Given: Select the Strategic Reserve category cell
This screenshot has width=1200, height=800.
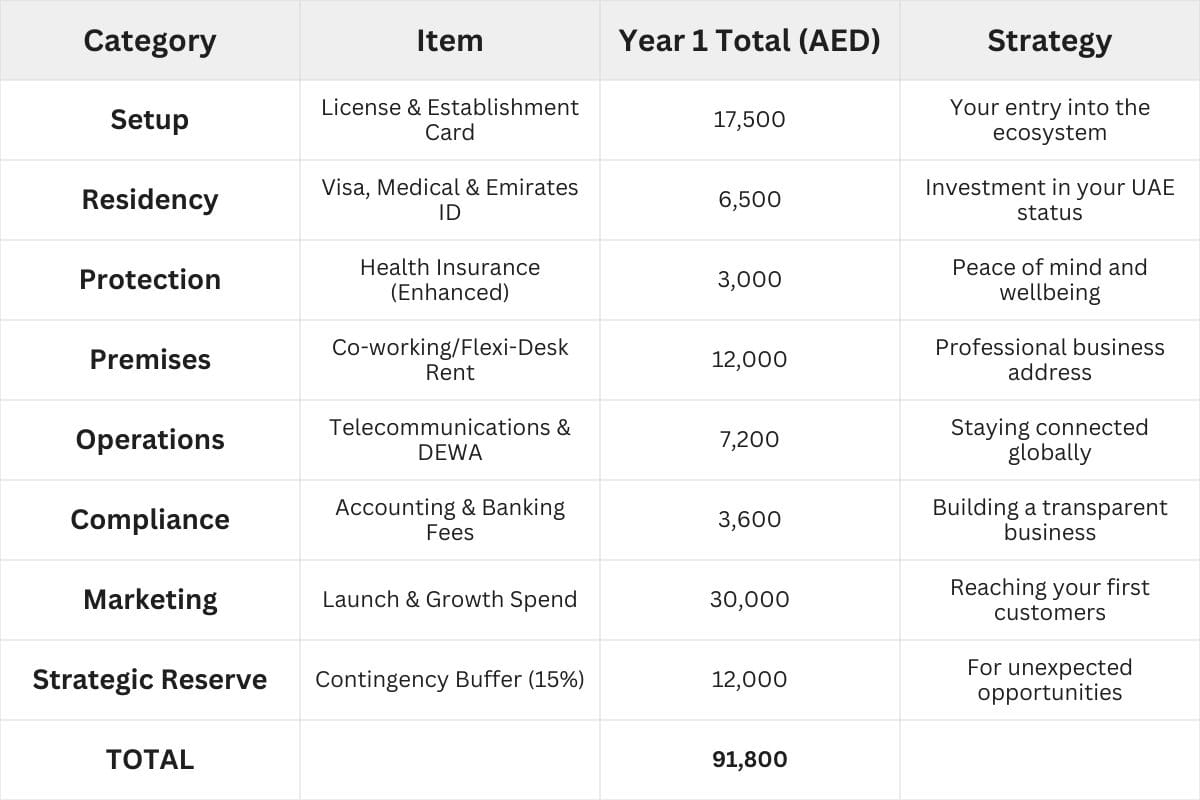Looking at the screenshot, I should click(x=149, y=680).
